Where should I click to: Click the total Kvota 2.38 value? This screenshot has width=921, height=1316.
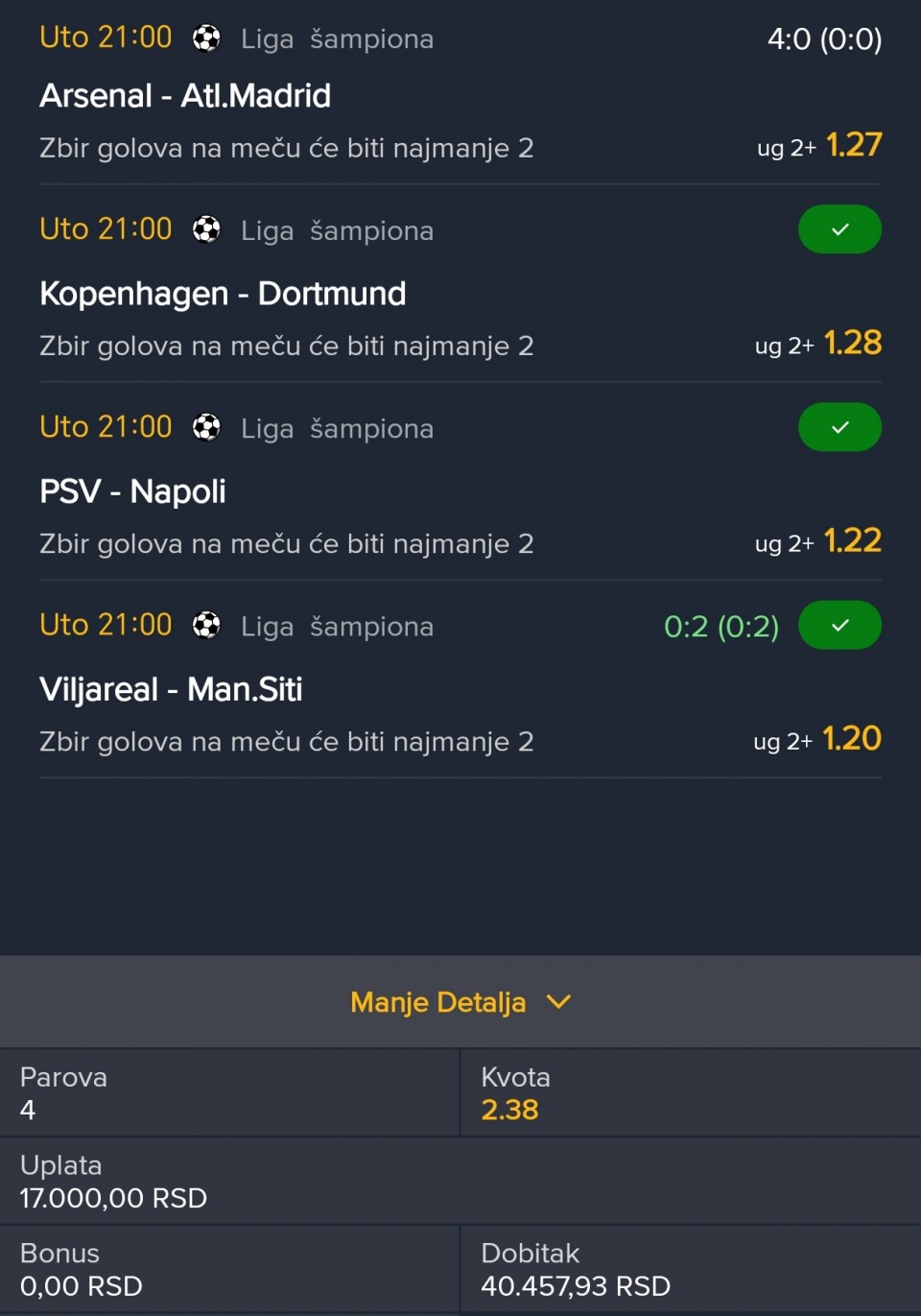click(x=509, y=1110)
